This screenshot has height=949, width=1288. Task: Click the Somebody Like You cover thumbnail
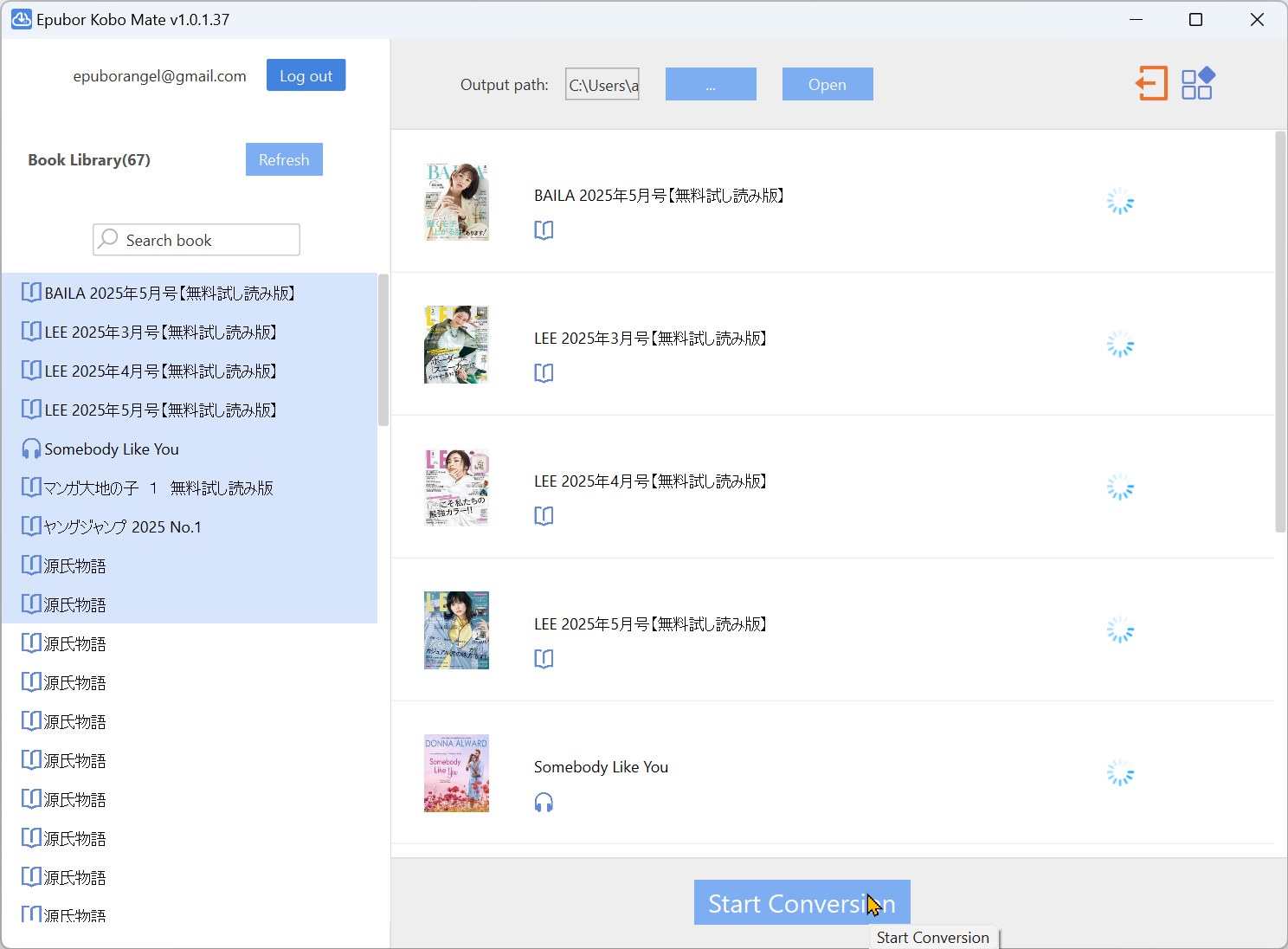pyautogui.click(x=456, y=772)
